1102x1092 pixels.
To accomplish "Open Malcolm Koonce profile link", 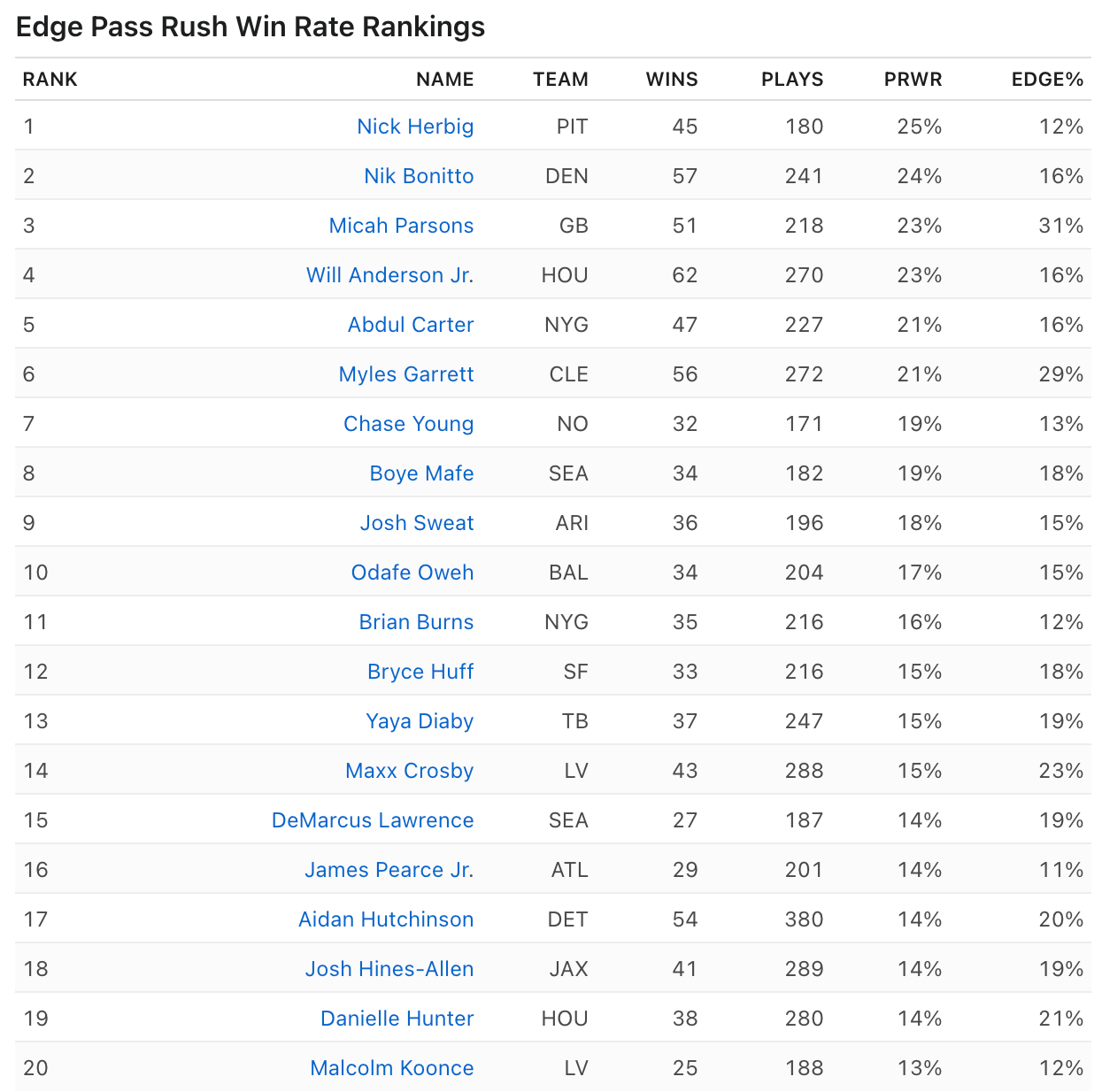I will (392, 1068).
